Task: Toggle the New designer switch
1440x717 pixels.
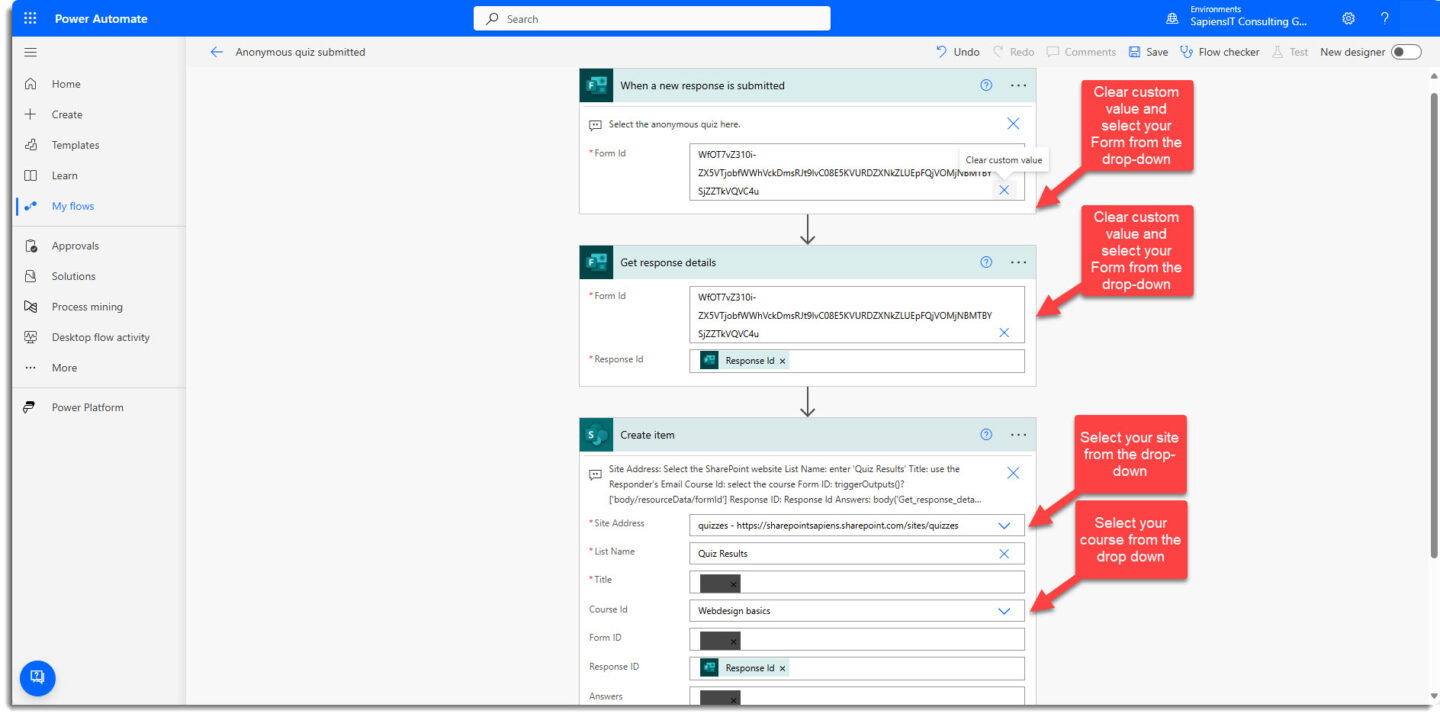Action: pyautogui.click(x=1405, y=52)
